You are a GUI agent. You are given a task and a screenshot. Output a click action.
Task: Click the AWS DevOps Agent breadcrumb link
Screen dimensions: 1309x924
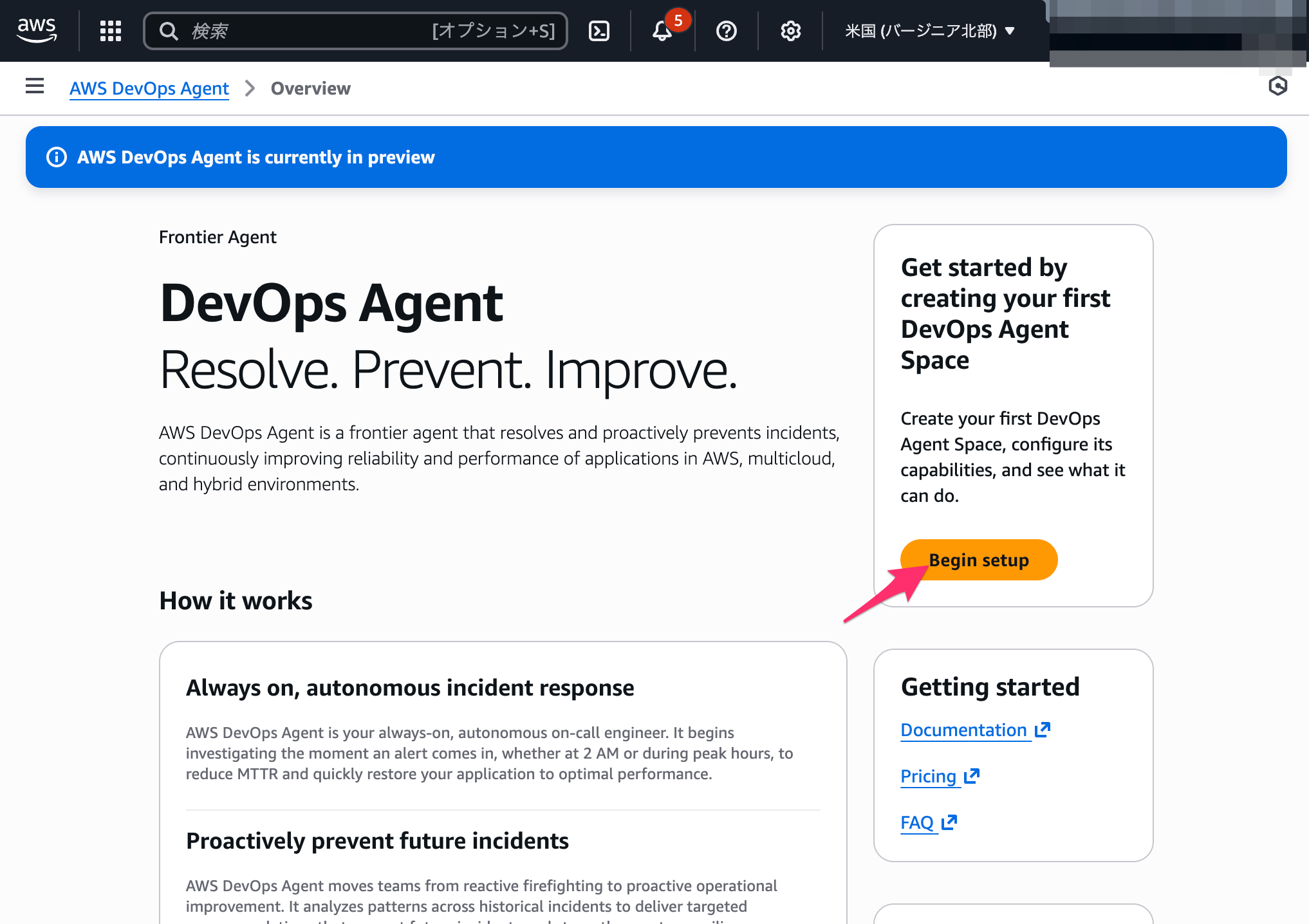tap(149, 88)
